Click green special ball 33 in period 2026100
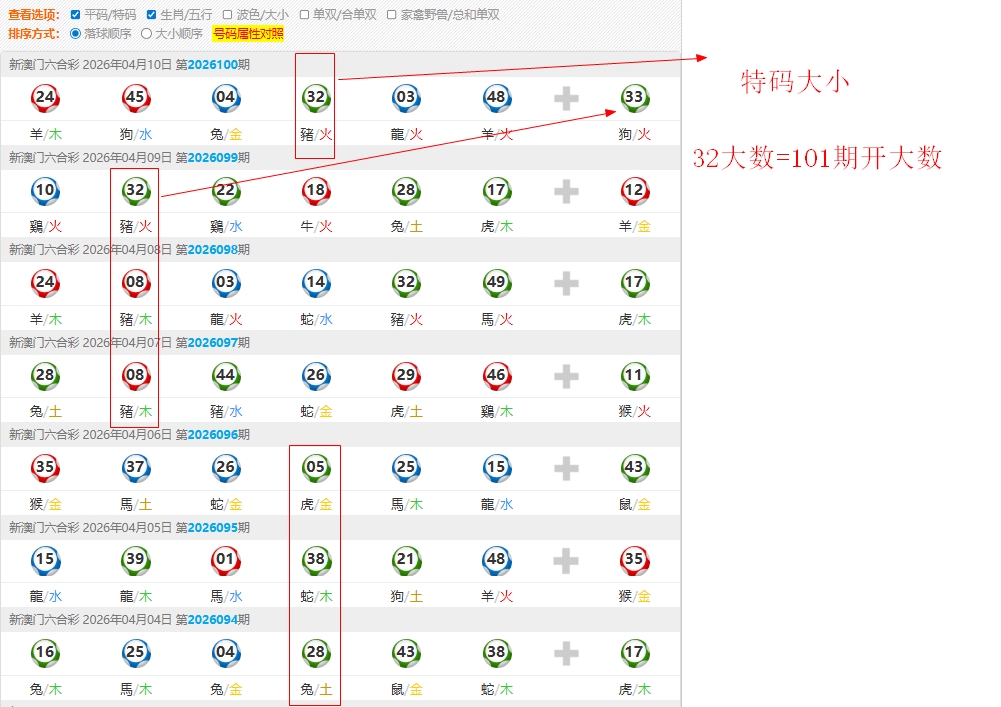This screenshot has height=707, width=1001. pos(634,97)
